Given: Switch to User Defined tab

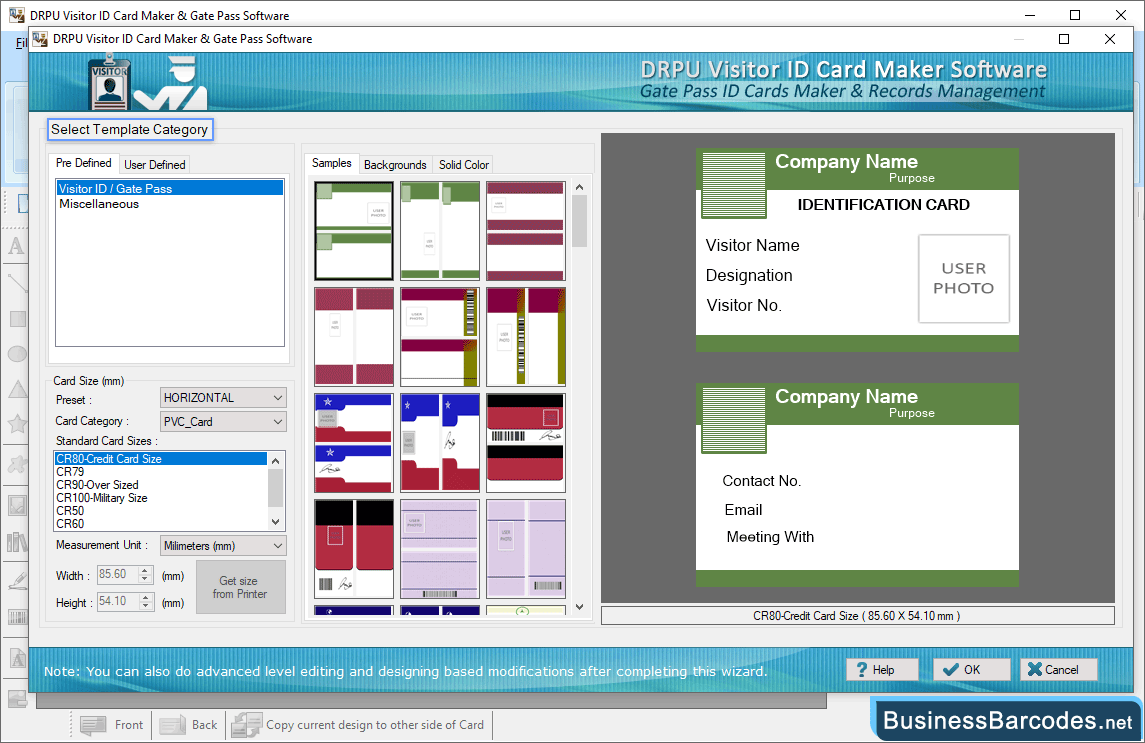Looking at the screenshot, I should (x=155, y=164).
